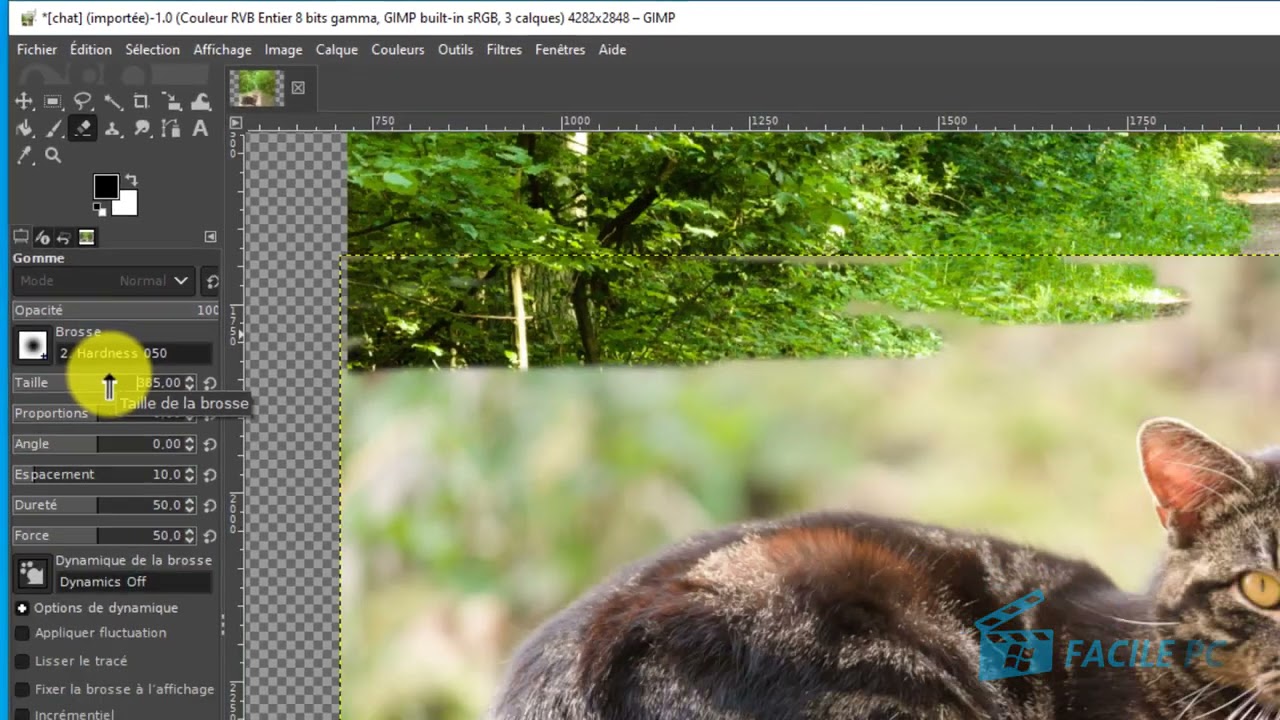Select the Color Picker eyedropper tool

[x=24, y=155]
